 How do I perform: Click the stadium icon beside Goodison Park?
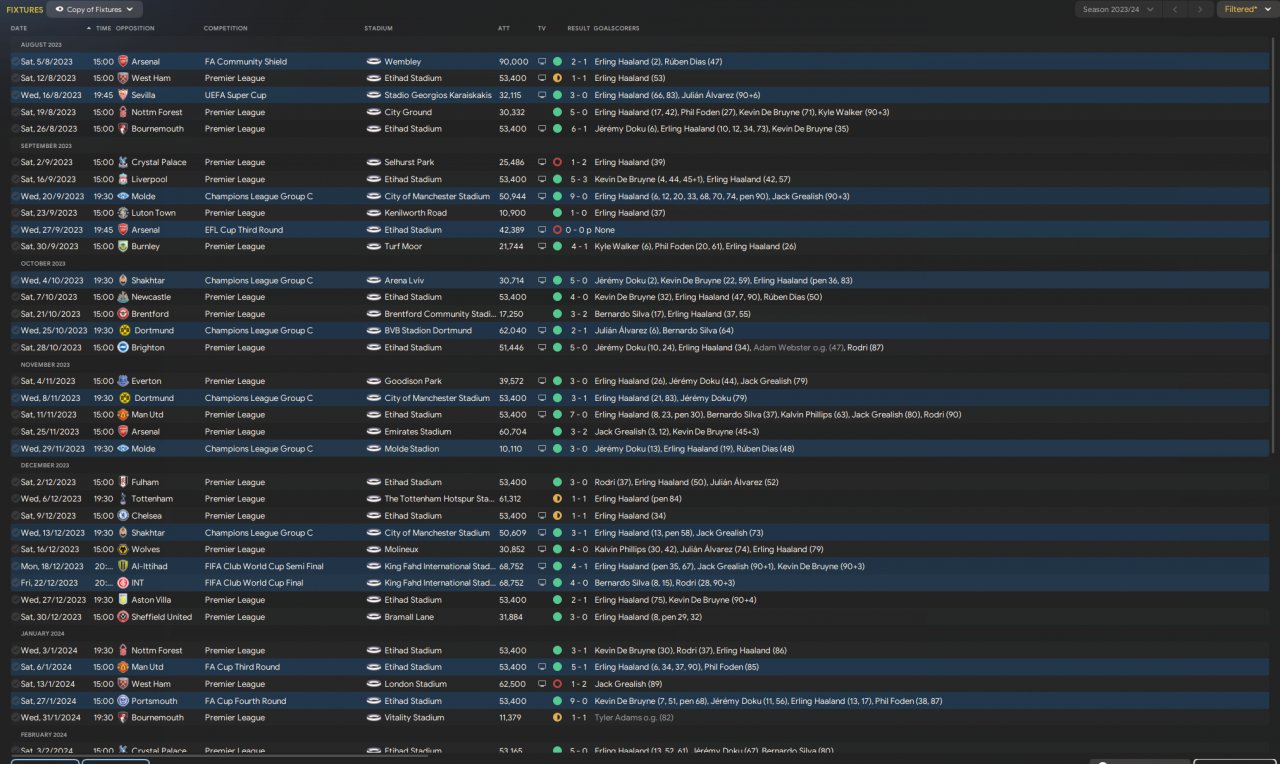pyautogui.click(x=374, y=381)
